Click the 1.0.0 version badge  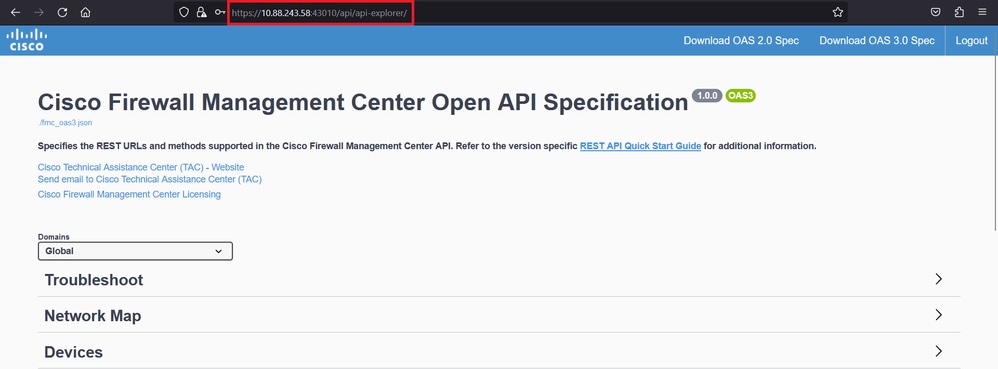tap(707, 96)
